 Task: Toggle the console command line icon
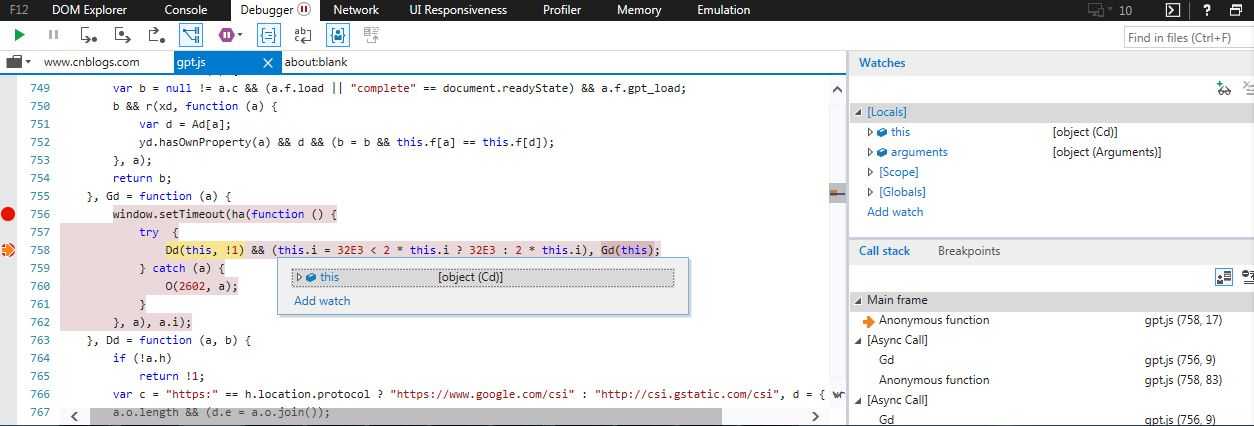pyautogui.click(x=1174, y=10)
